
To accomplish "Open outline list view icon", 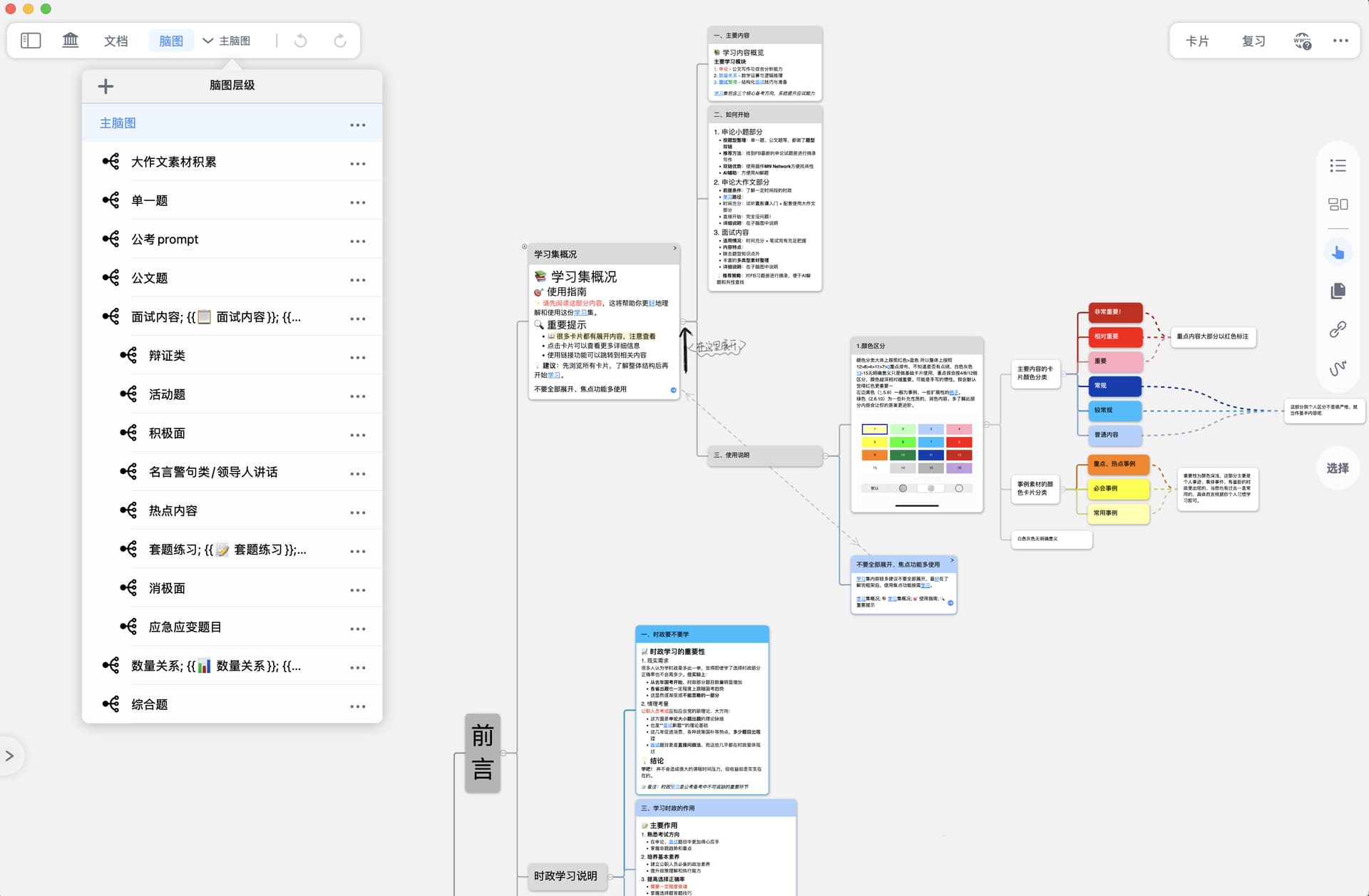I will pyautogui.click(x=1338, y=166).
